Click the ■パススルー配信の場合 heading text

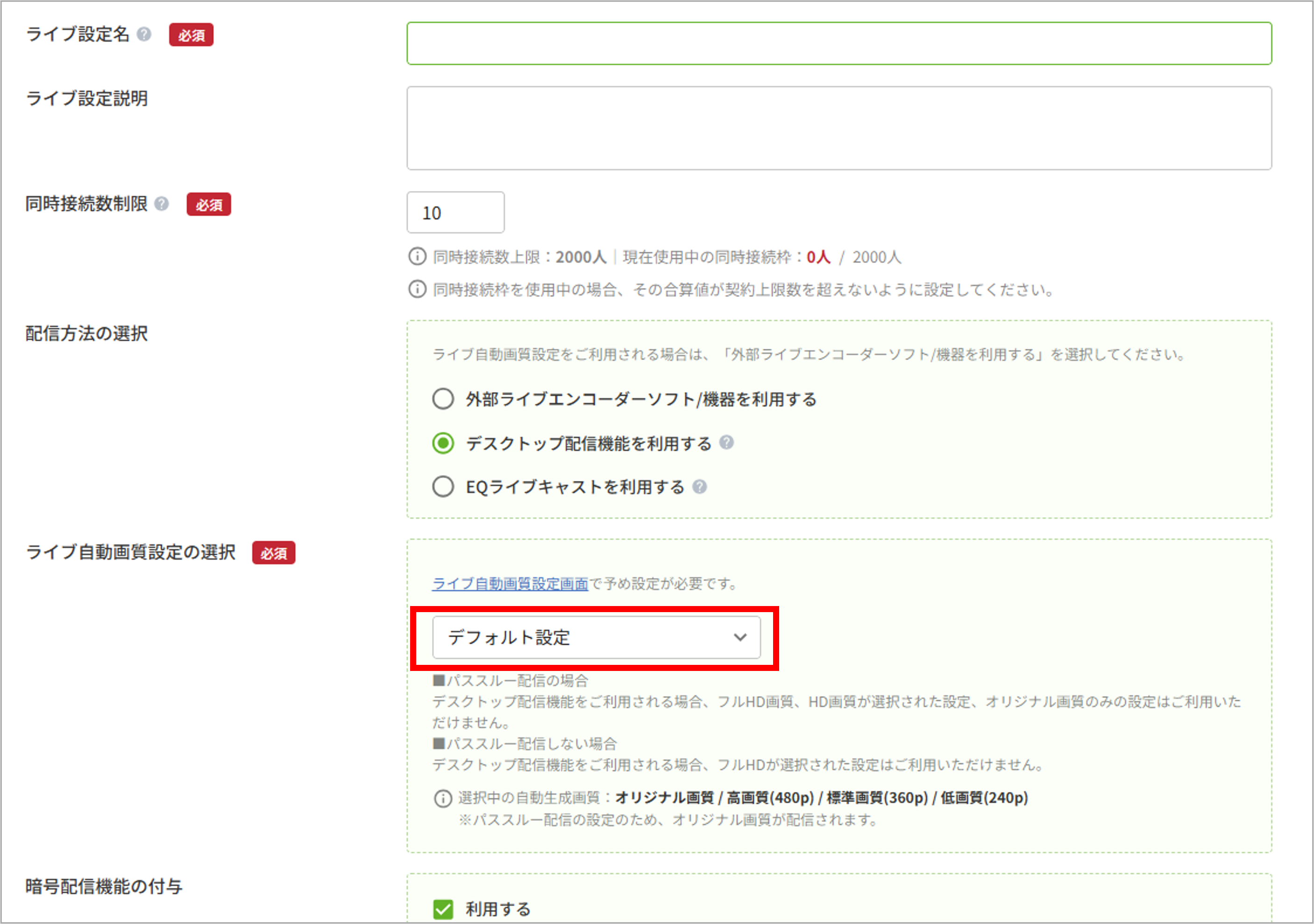coord(511,681)
